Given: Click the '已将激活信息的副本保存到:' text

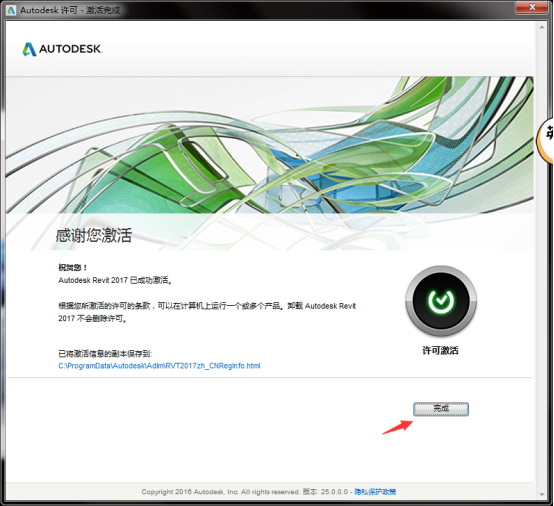Looking at the screenshot, I should pos(105,354).
